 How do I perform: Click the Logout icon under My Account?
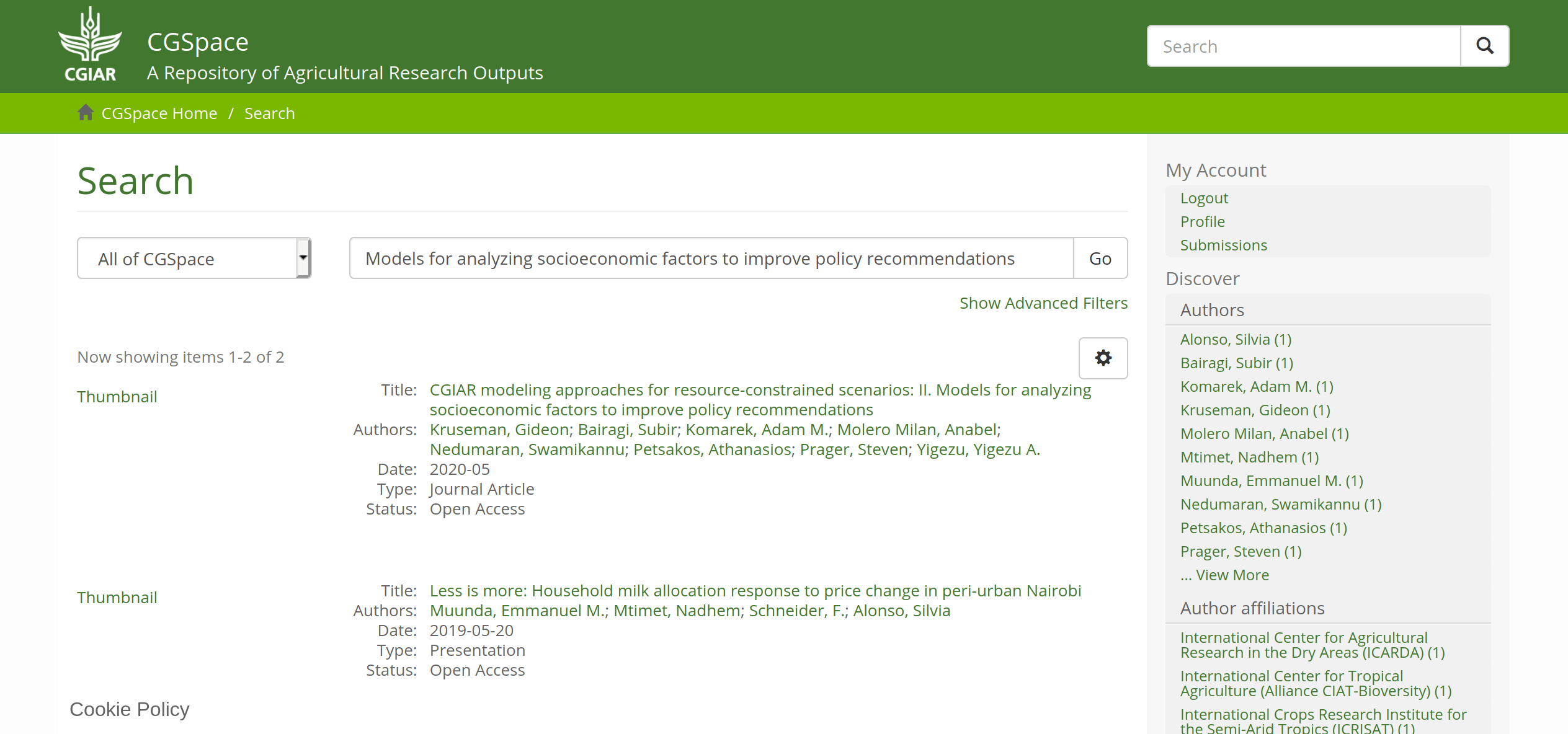[x=1204, y=198]
